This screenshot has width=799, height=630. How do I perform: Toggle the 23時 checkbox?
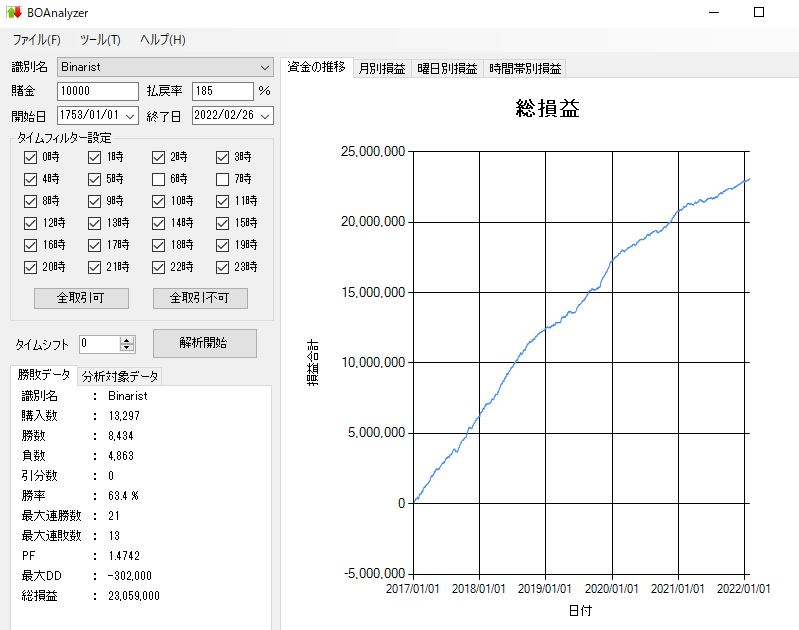222,267
